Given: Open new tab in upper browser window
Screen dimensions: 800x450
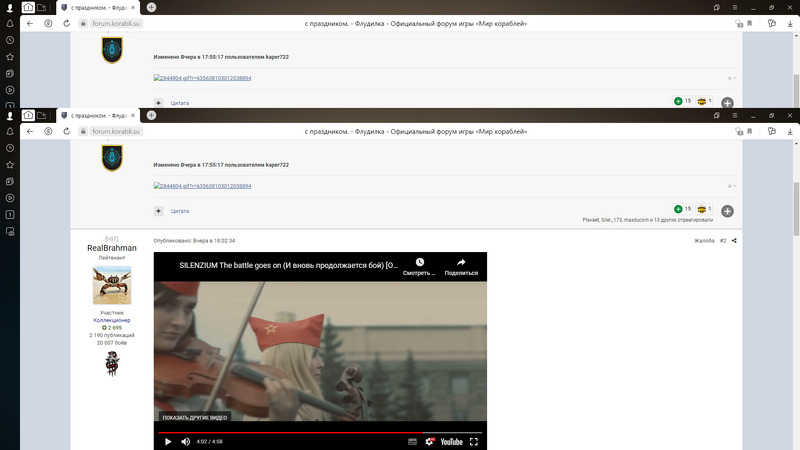Looking at the screenshot, I should (151, 7).
